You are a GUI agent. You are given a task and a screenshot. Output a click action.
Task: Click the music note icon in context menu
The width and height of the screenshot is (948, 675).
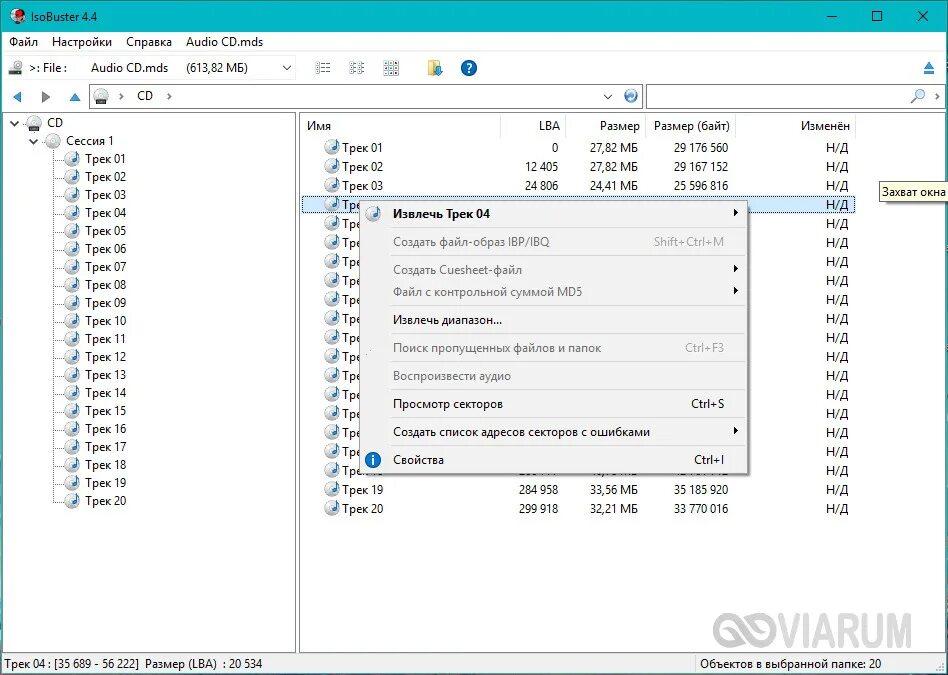point(374,214)
